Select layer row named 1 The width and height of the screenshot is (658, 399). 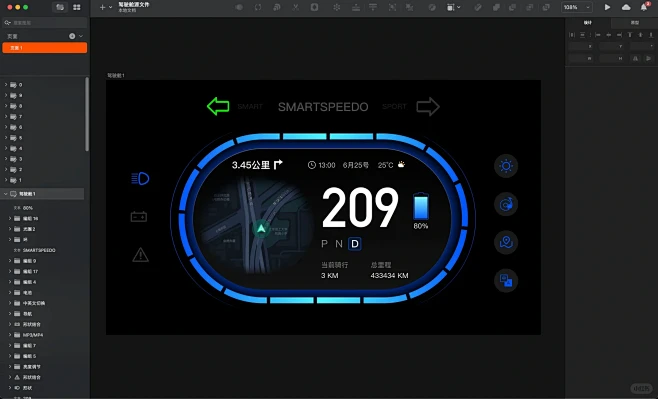click(42, 180)
